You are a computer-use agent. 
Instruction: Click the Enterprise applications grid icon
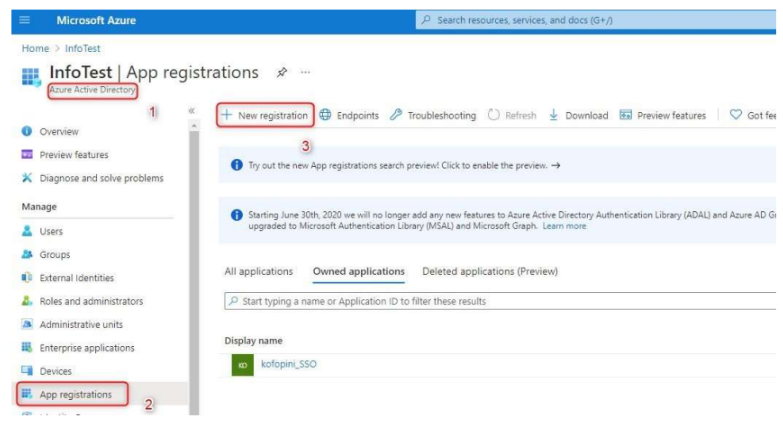pyautogui.click(x=27, y=347)
